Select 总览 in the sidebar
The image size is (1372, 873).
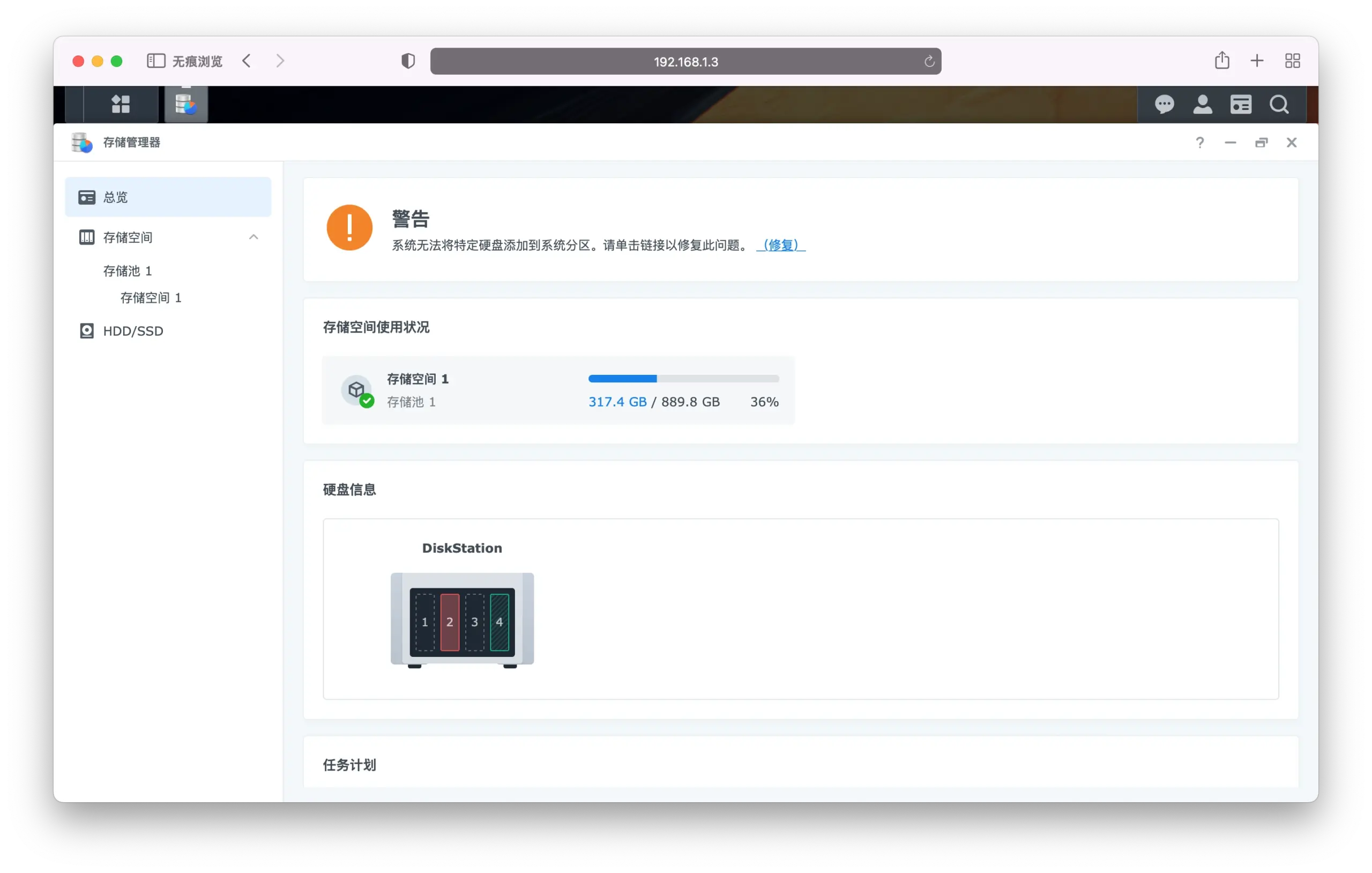tap(168, 197)
